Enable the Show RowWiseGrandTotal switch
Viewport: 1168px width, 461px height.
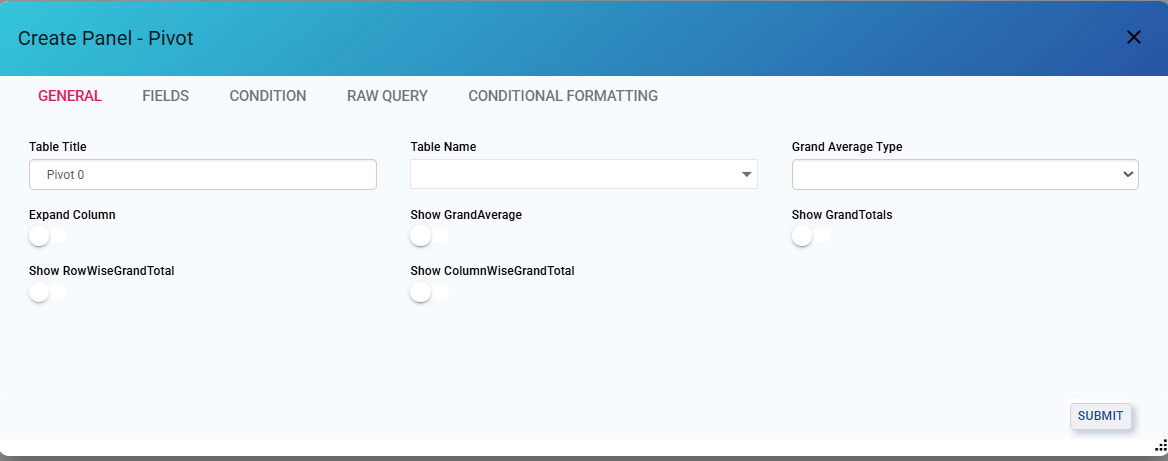tap(47, 292)
